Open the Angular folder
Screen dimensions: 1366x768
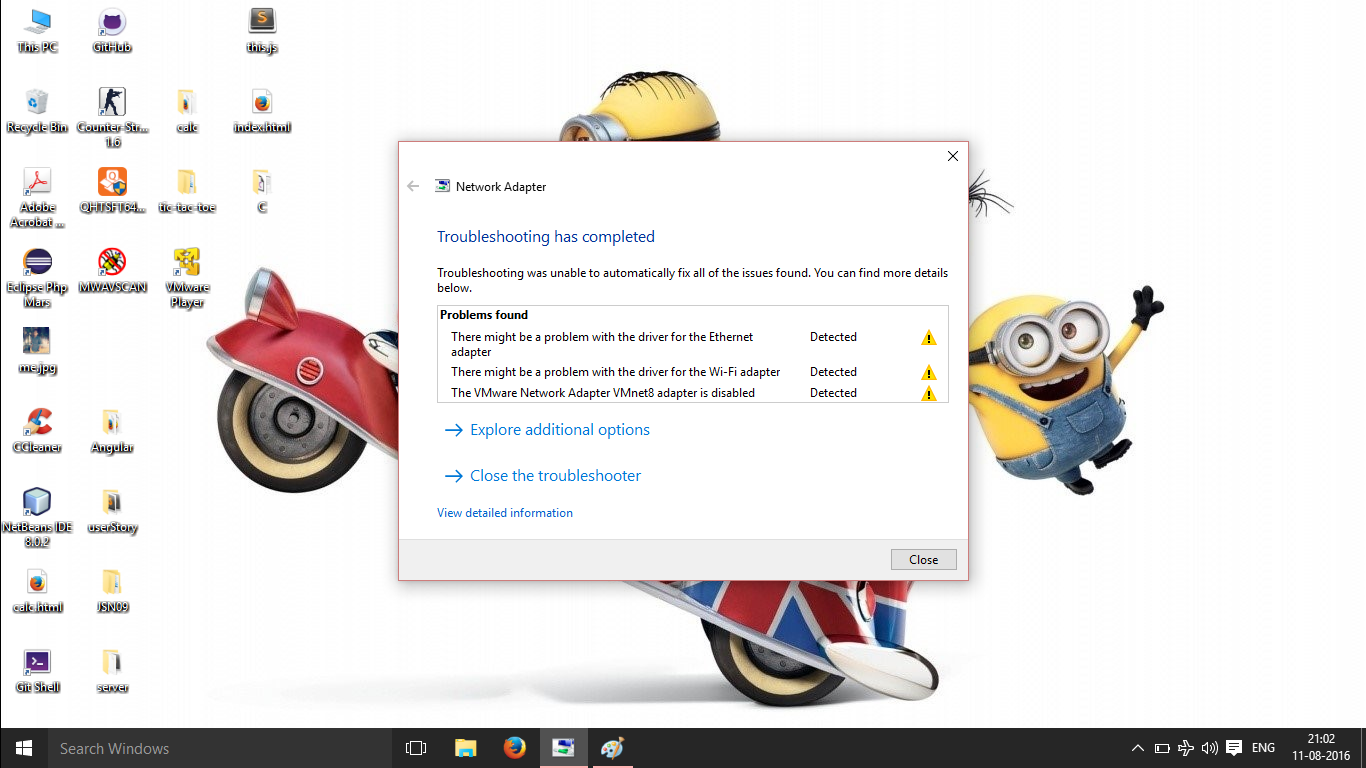click(x=112, y=431)
